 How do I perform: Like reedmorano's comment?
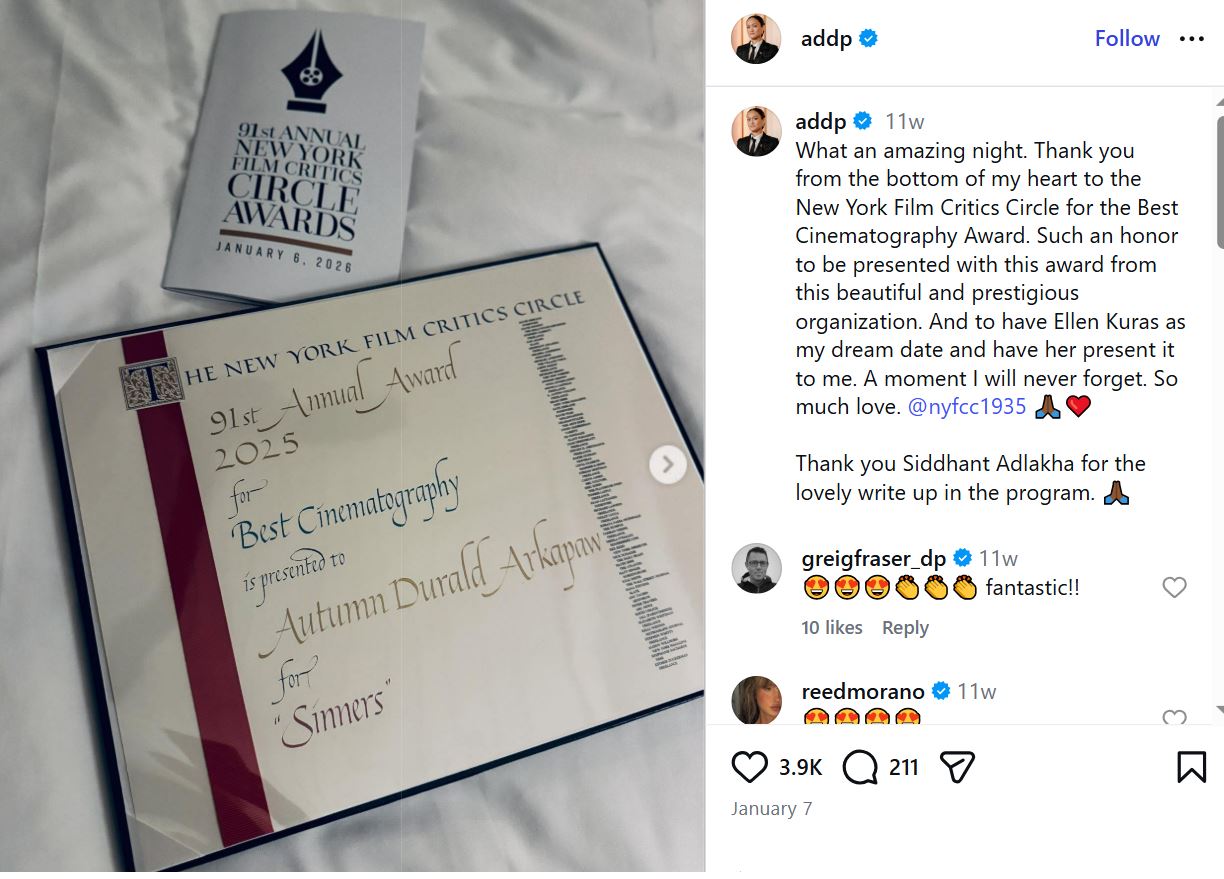coord(1174,718)
